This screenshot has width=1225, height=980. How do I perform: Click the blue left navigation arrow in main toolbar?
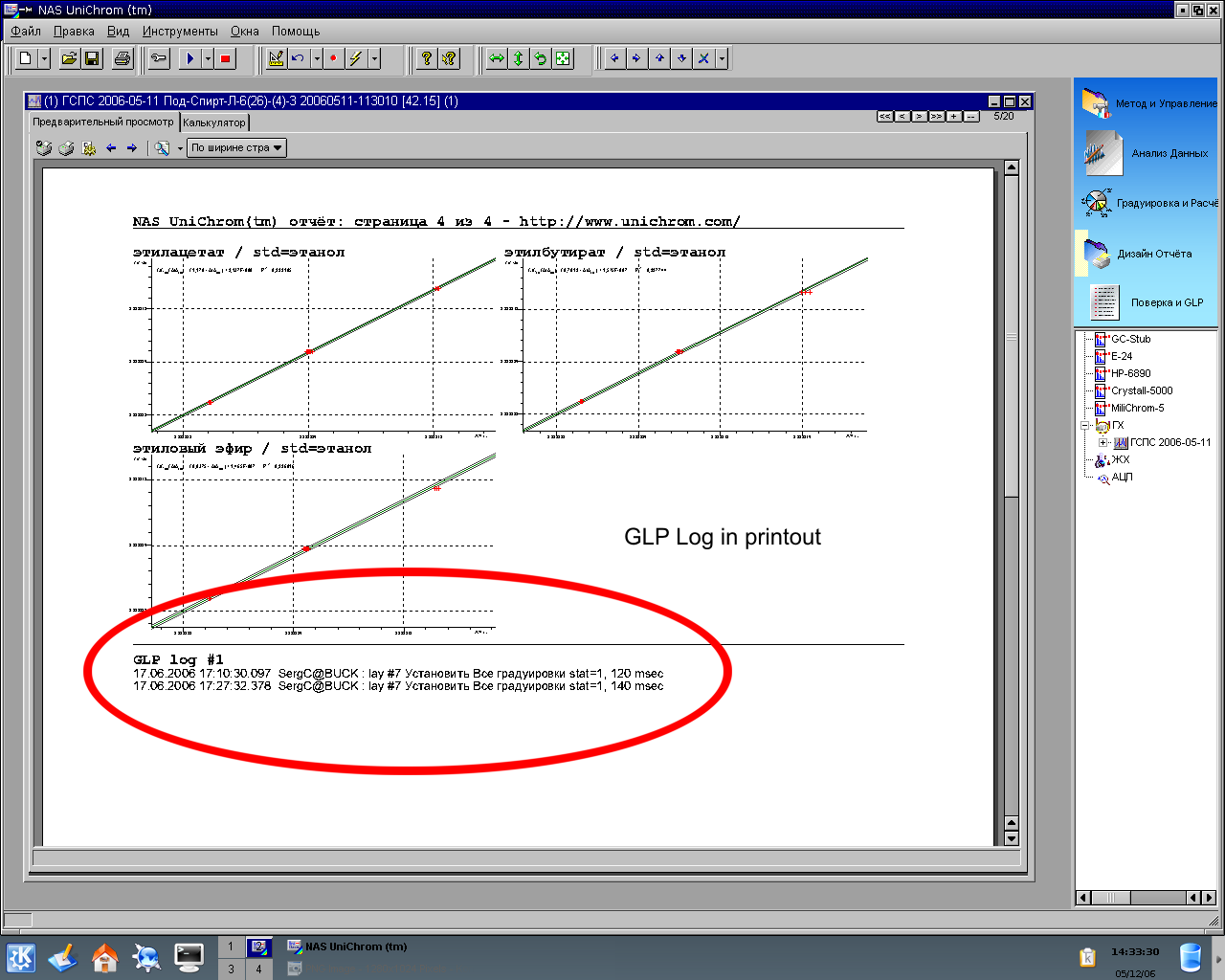614,58
